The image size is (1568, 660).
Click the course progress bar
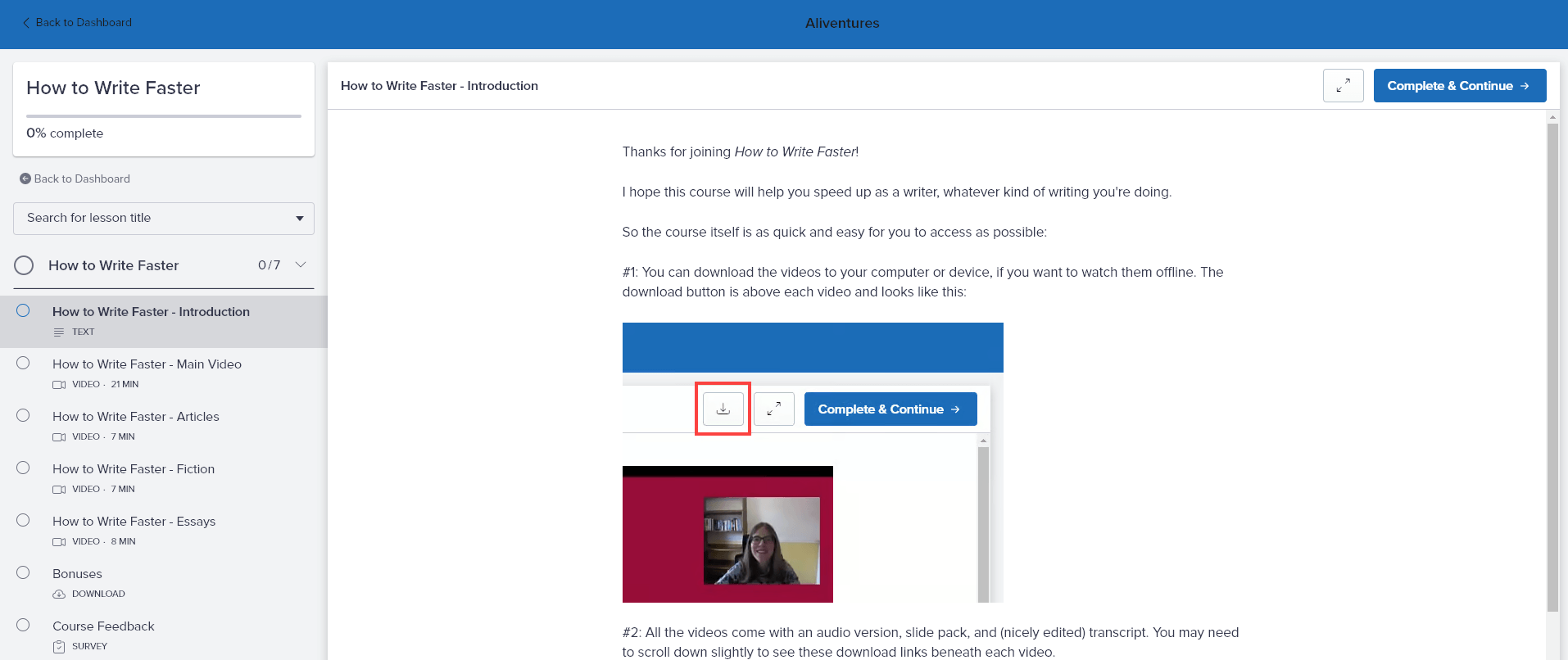coord(164,116)
